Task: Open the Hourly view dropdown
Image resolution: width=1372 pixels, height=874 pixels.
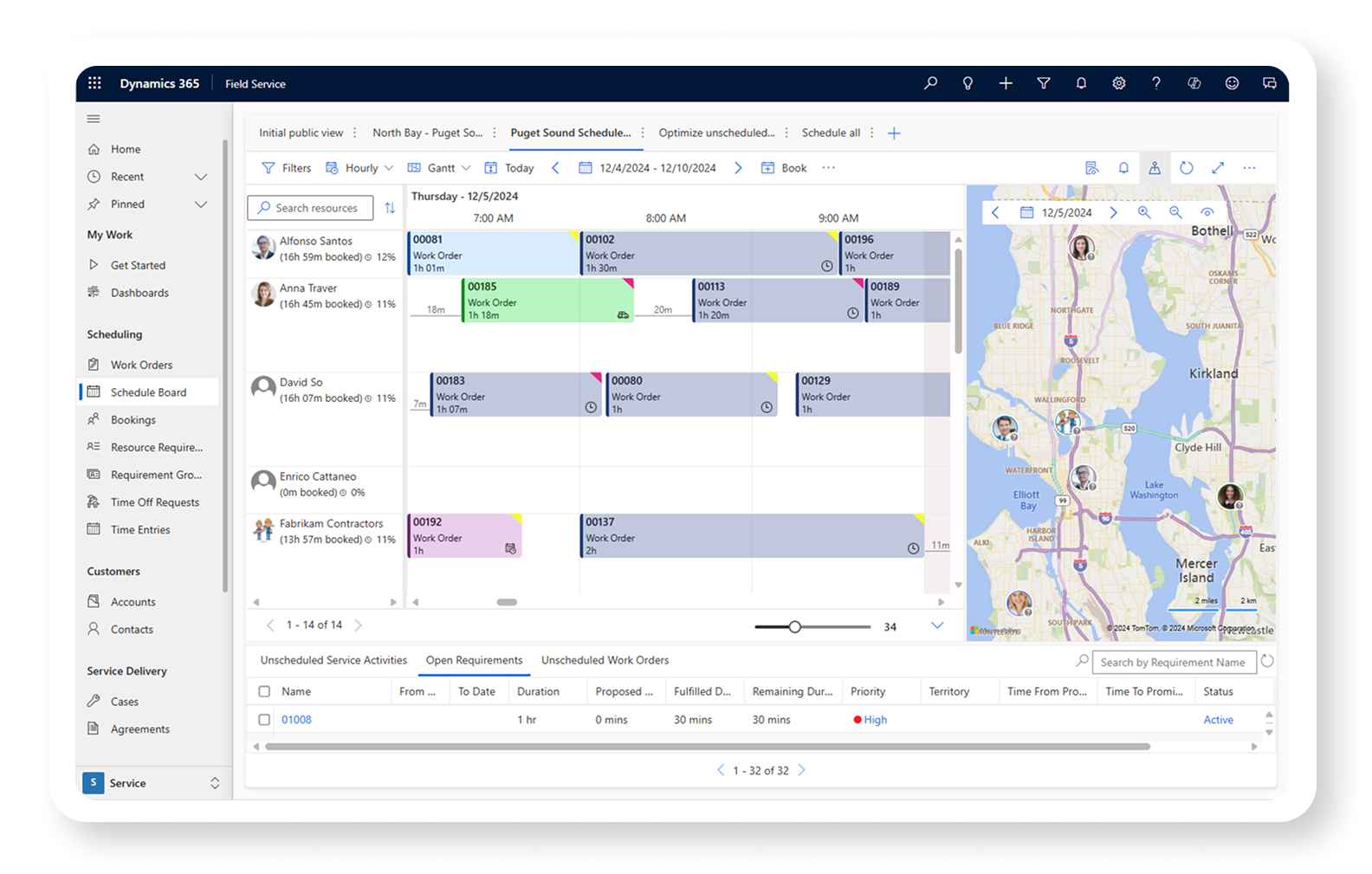Action: click(x=359, y=168)
